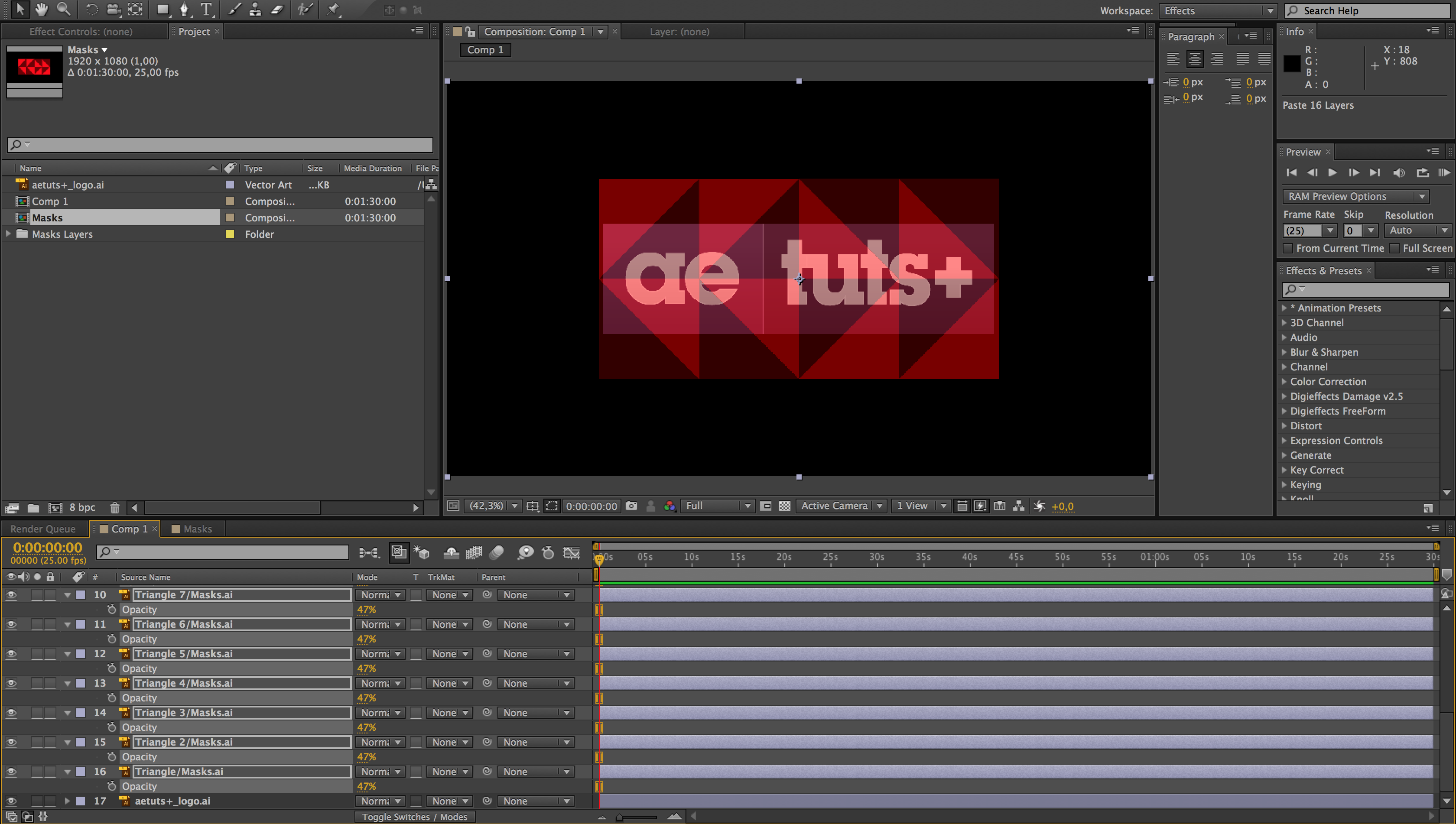Click the Comp 1 breadcrumb button

[x=485, y=50]
